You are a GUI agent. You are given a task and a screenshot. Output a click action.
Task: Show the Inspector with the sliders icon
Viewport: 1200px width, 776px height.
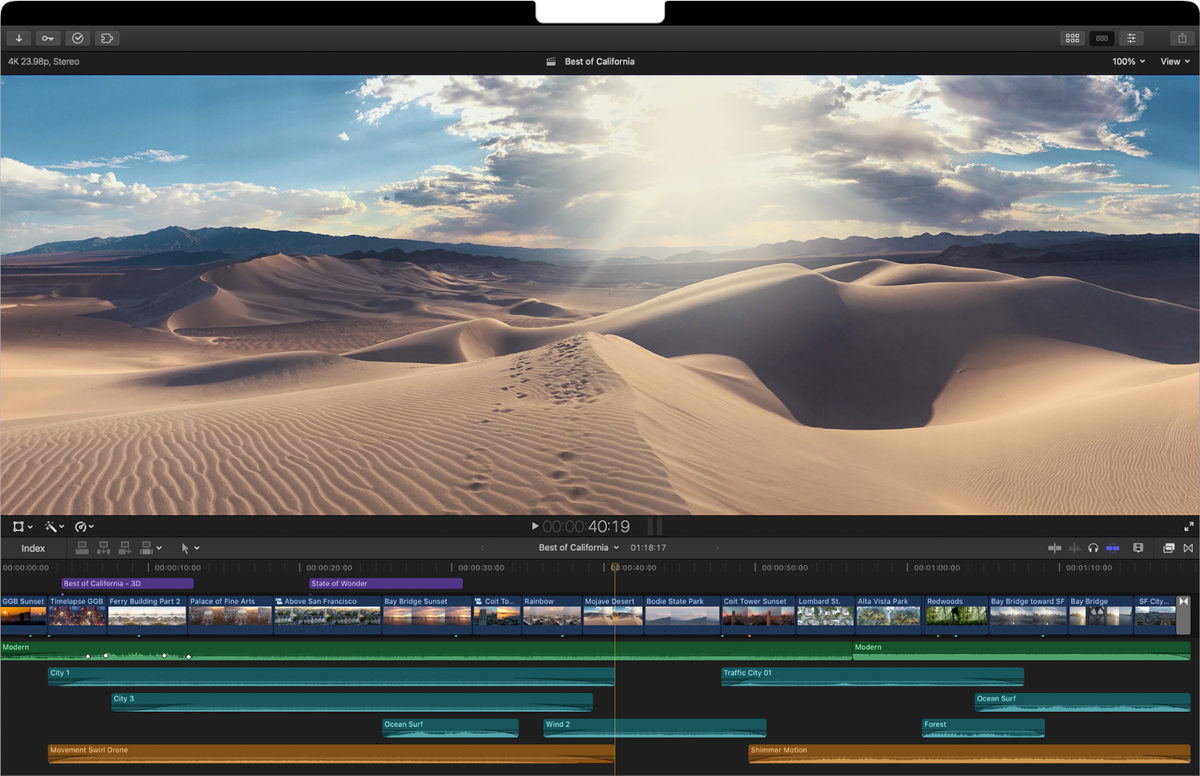1131,38
